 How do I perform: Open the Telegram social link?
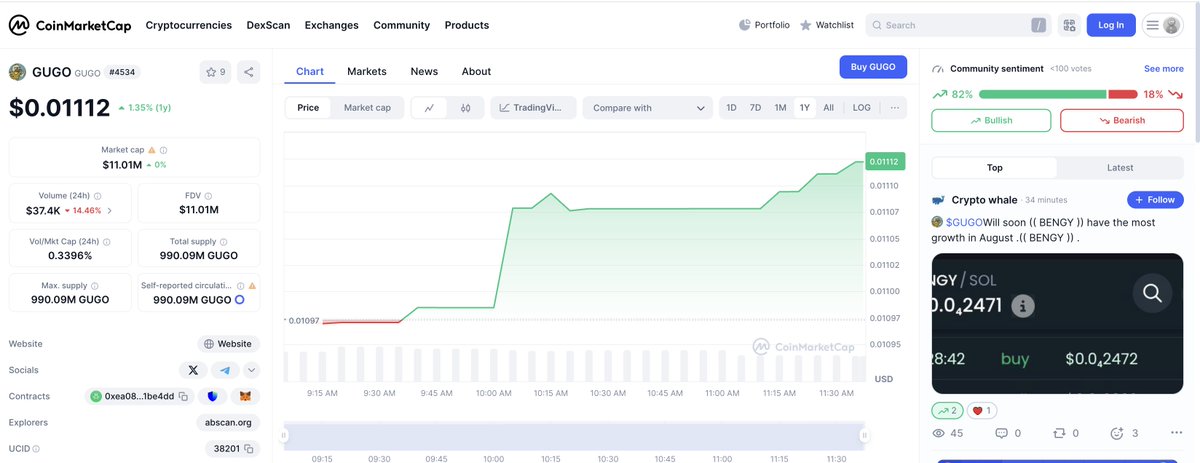[225, 370]
